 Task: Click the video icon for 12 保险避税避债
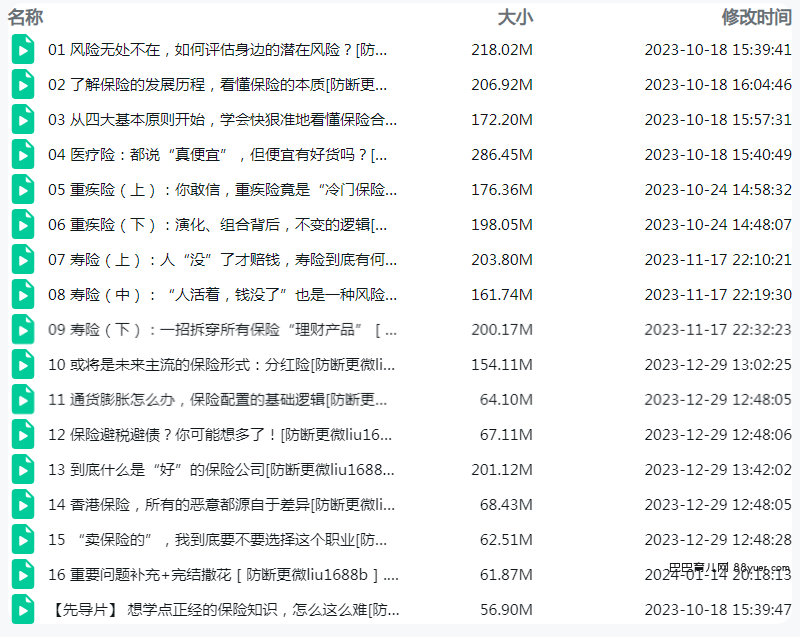point(22,434)
